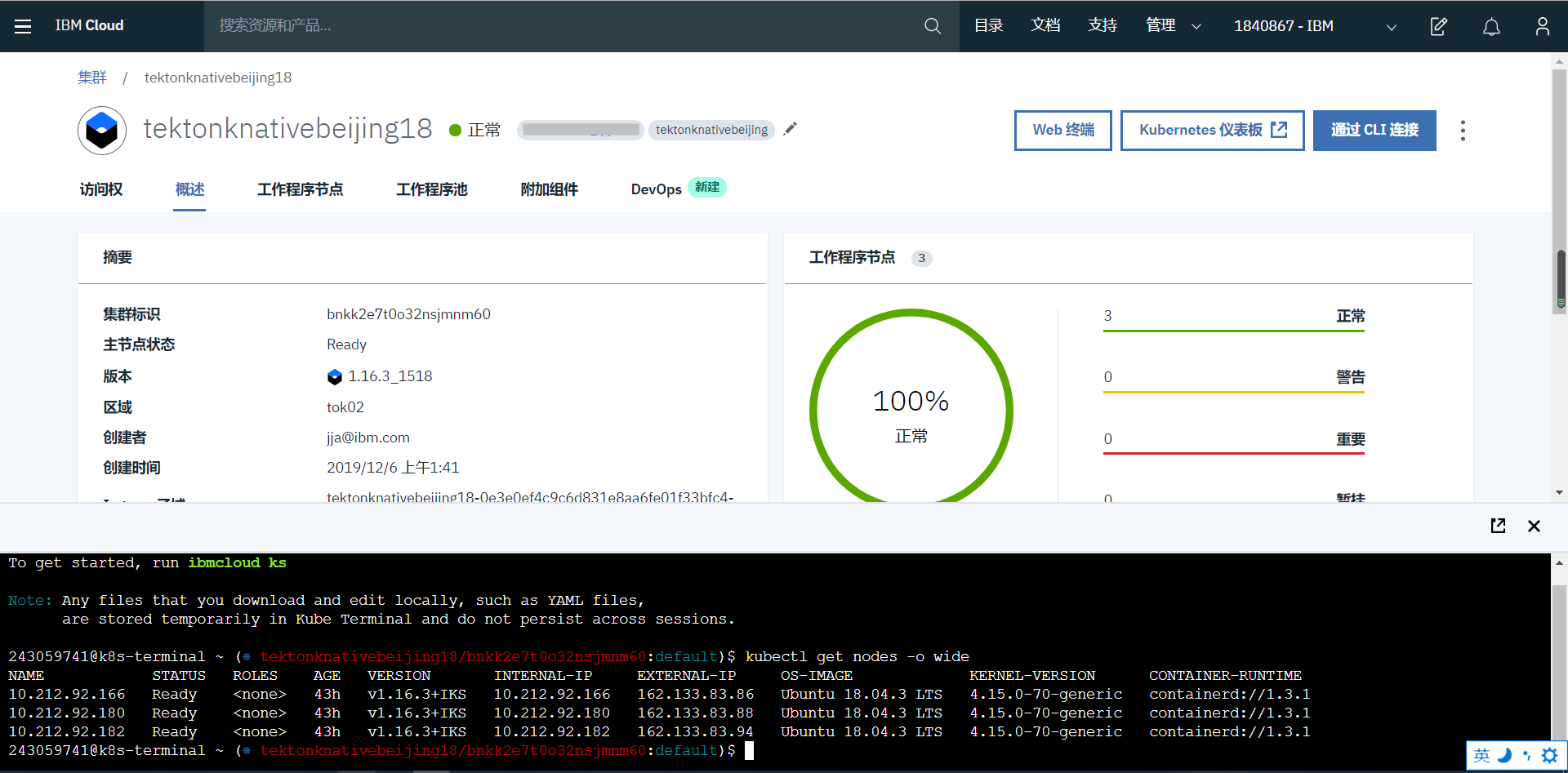Open the edit/cost estimator icon in header

point(1439,26)
